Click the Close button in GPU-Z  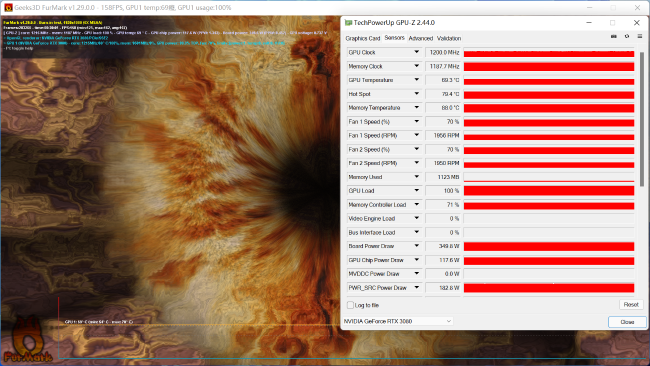tap(627, 322)
